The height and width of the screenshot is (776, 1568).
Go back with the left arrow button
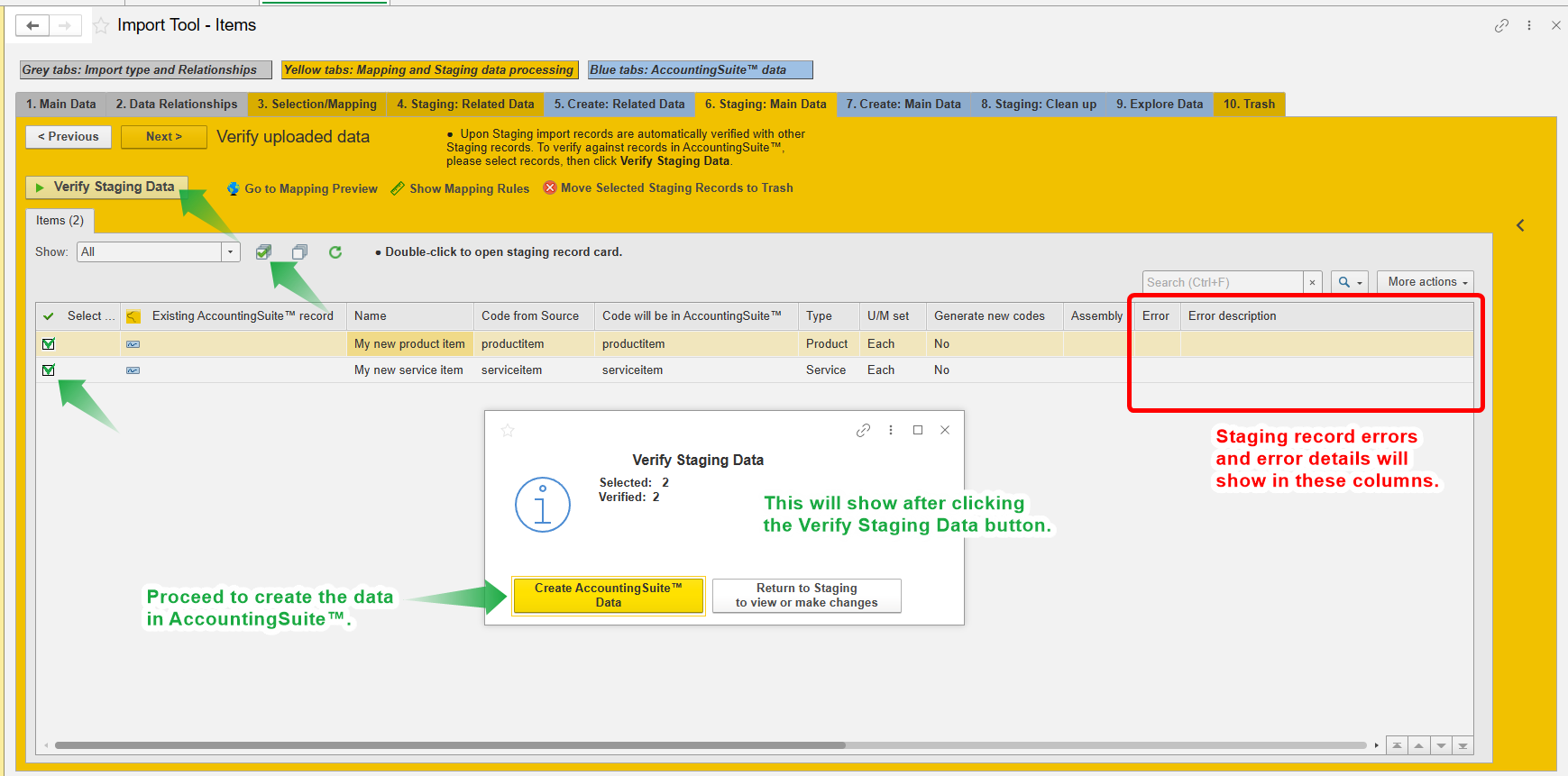(32, 25)
